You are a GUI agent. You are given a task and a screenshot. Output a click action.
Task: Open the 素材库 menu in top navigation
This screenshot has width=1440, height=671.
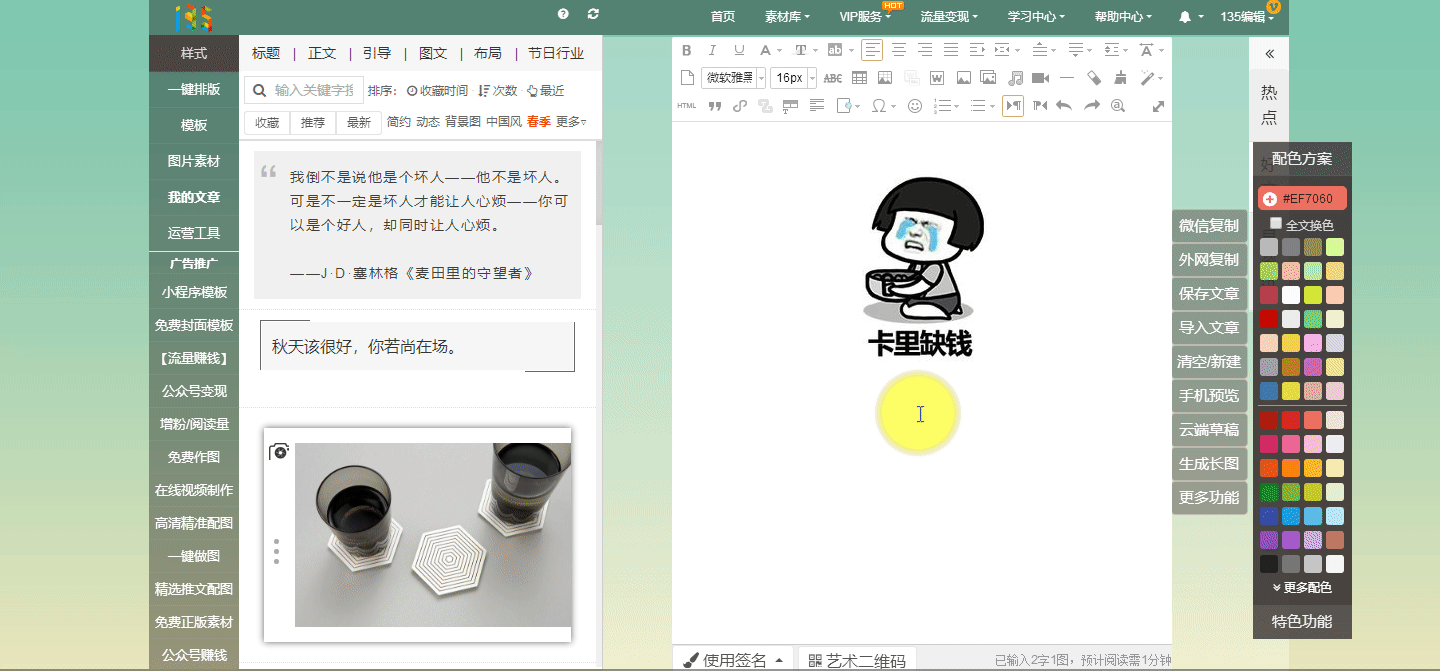(787, 16)
